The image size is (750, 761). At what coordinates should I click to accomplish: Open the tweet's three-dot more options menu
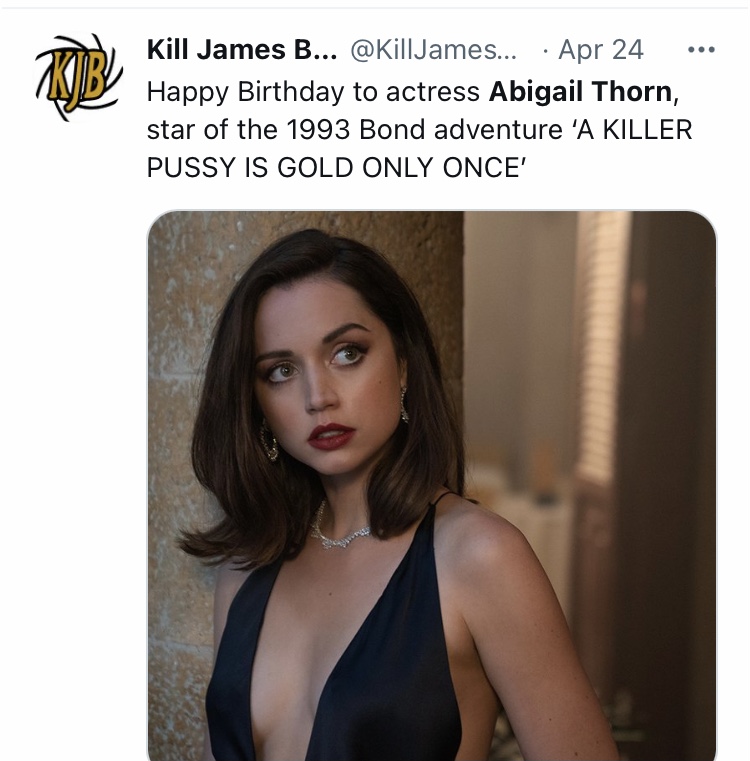click(701, 50)
